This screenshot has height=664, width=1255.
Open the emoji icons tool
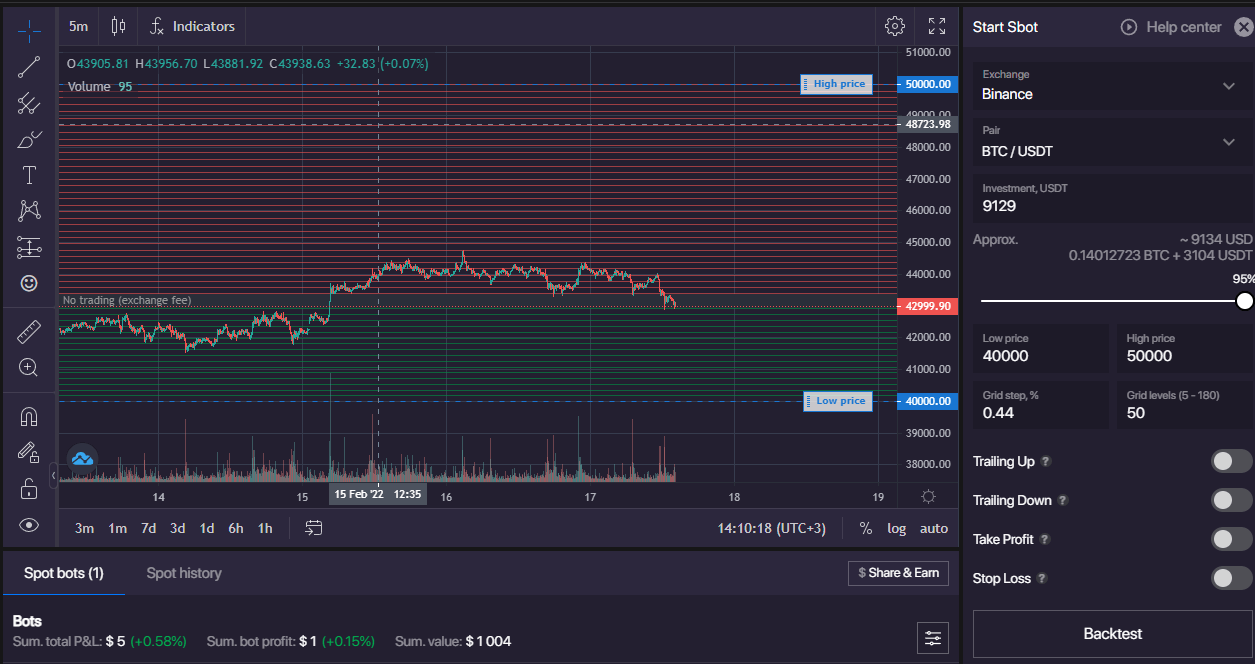[29, 284]
